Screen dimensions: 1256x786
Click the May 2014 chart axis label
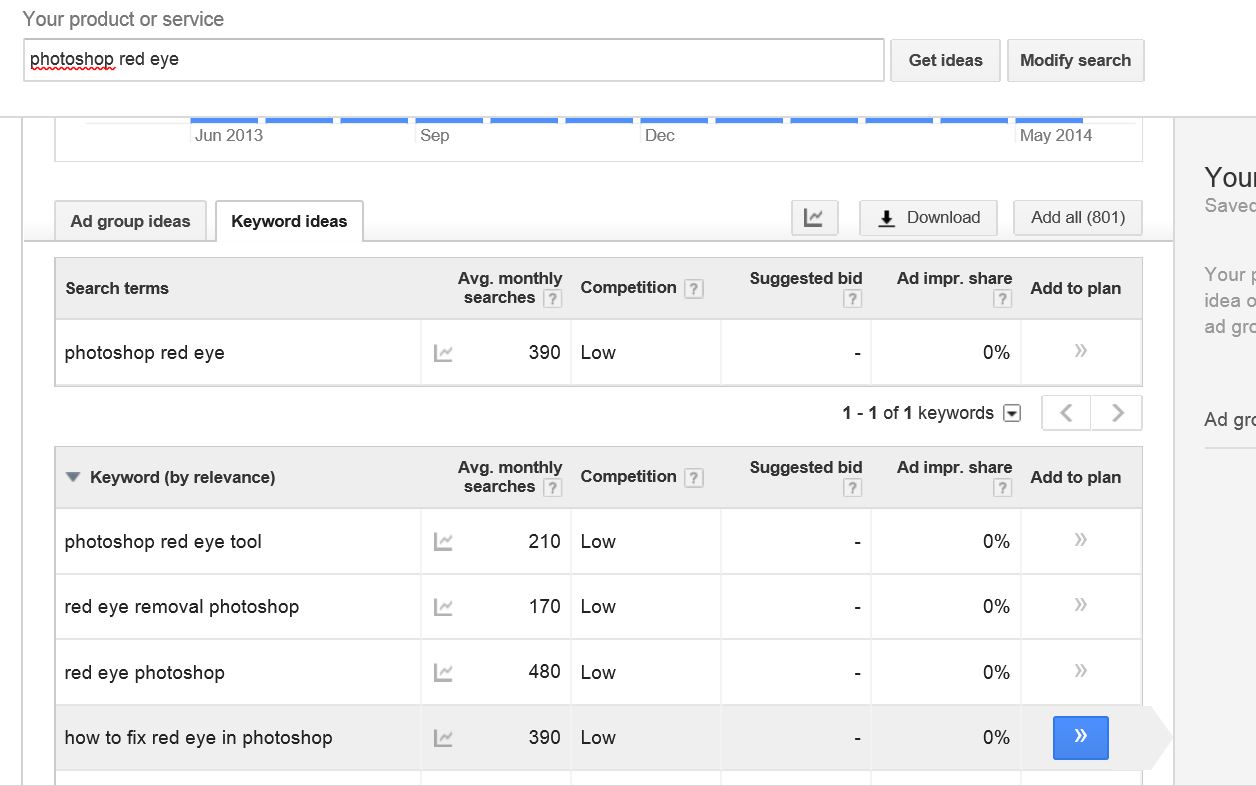coord(1055,135)
